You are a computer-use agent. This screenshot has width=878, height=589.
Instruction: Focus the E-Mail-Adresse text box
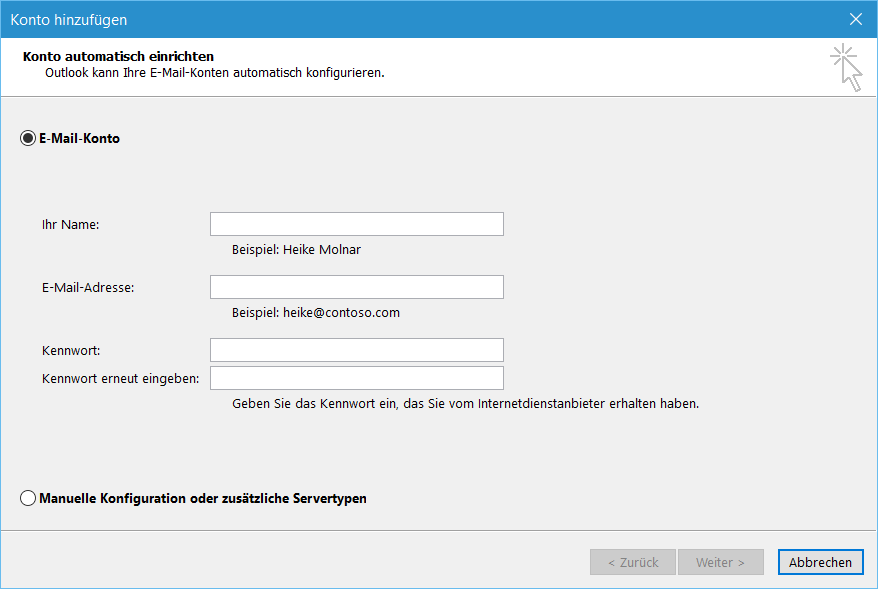(357, 287)
